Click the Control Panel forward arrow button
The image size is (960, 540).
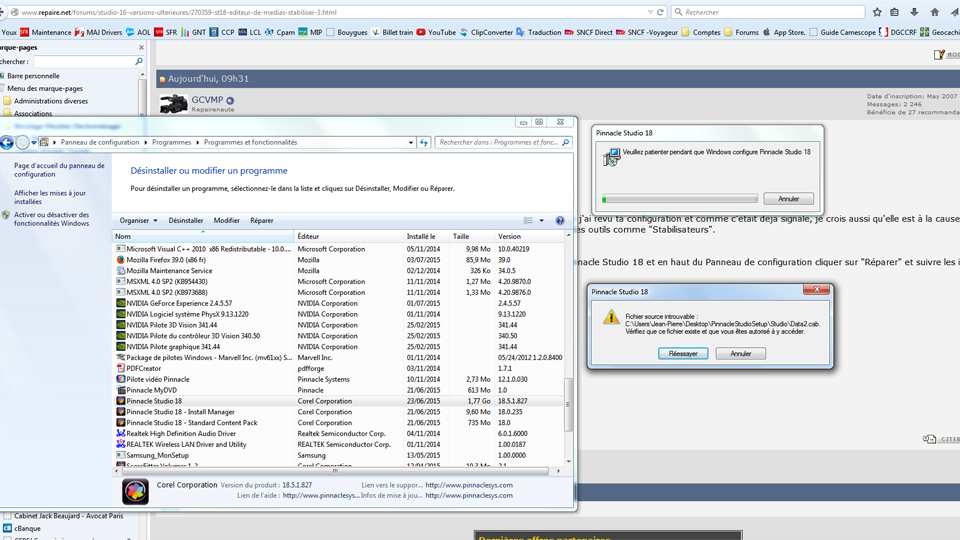[x=23, y=143]
